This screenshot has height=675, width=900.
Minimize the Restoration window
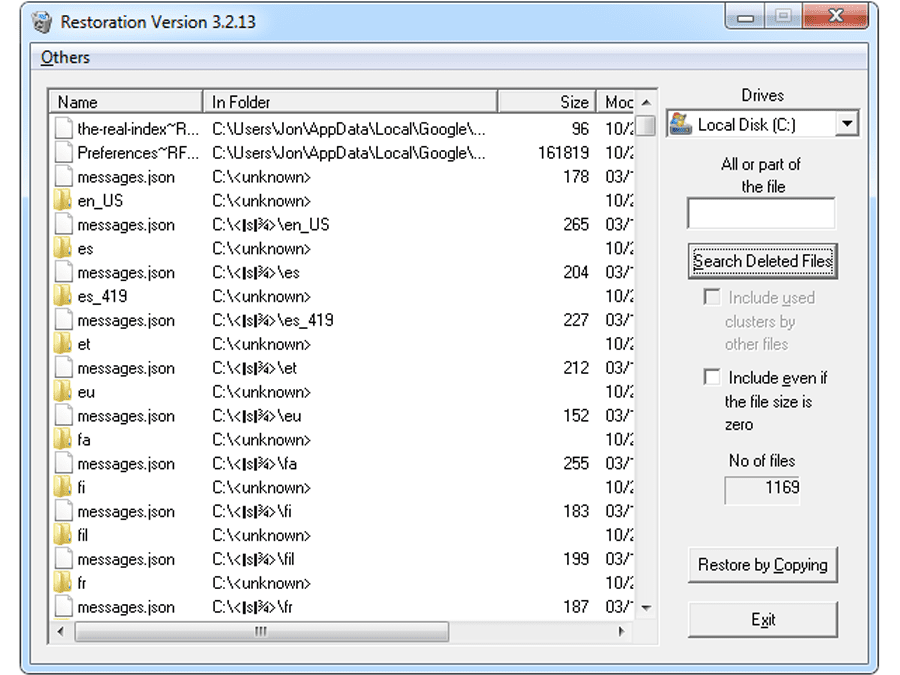[745, 17]
